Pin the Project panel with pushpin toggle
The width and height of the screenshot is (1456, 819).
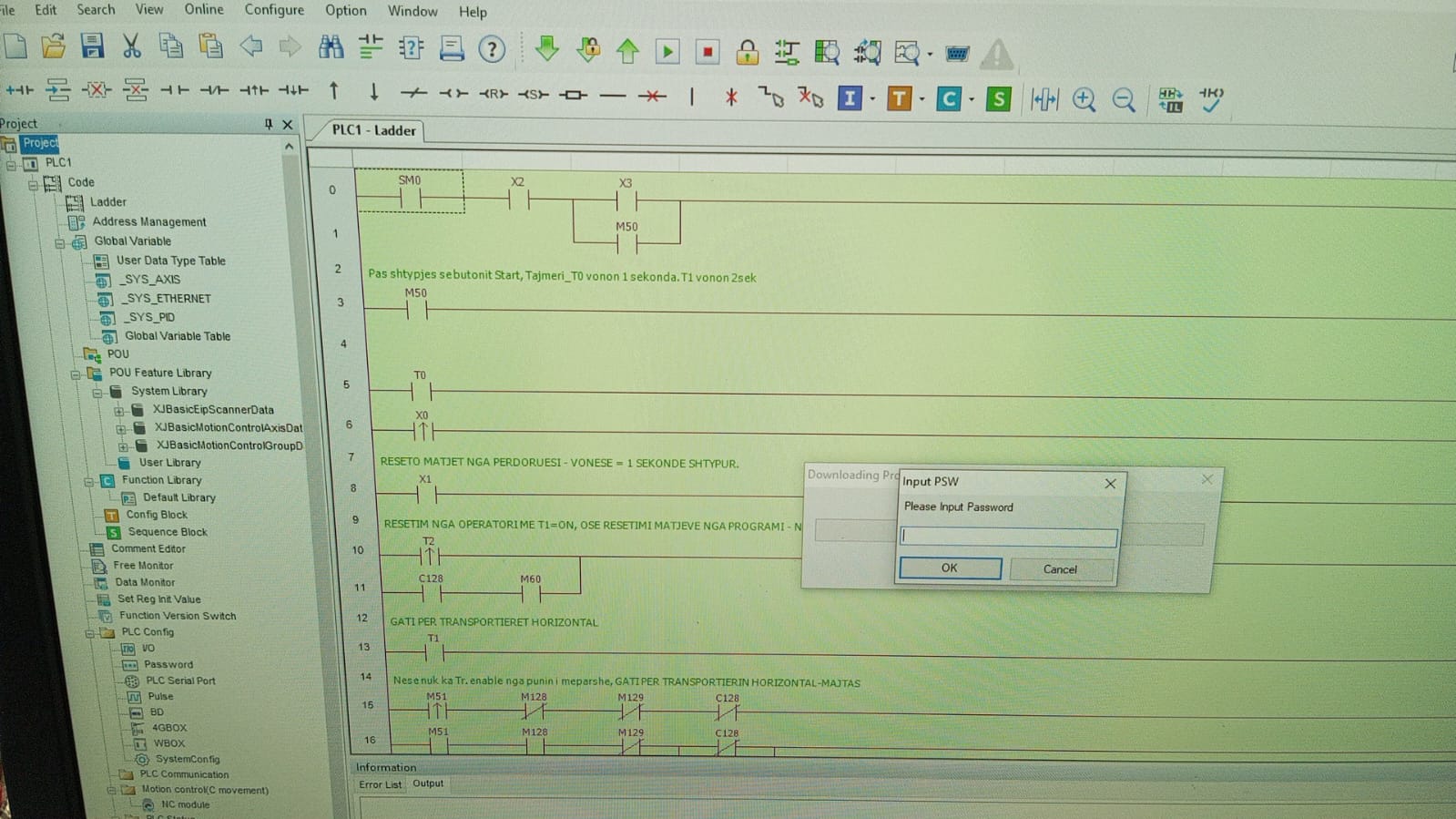pyautogui.click(x=268, y=124)
